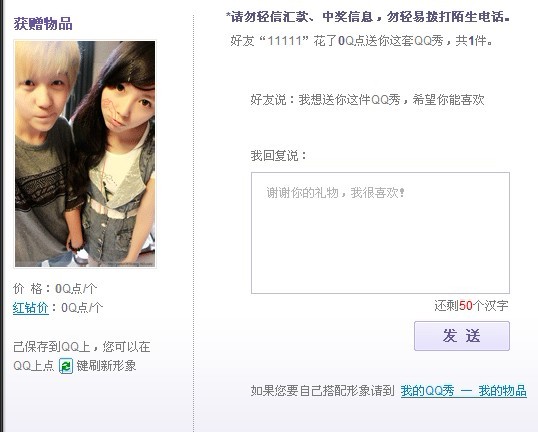The height and width of the screenshot is (432, 538).
Task: Click the gifted QQ show photo thumbnail
Action: (x=85, y=154)
